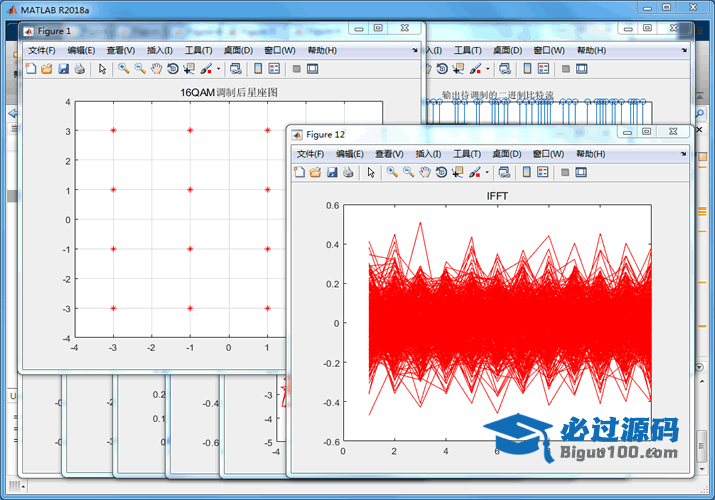Viewport: 715px width, 500px height.
Task: Open 帮助(H) menu in background figure window
Action: click(x=591, y=51)
